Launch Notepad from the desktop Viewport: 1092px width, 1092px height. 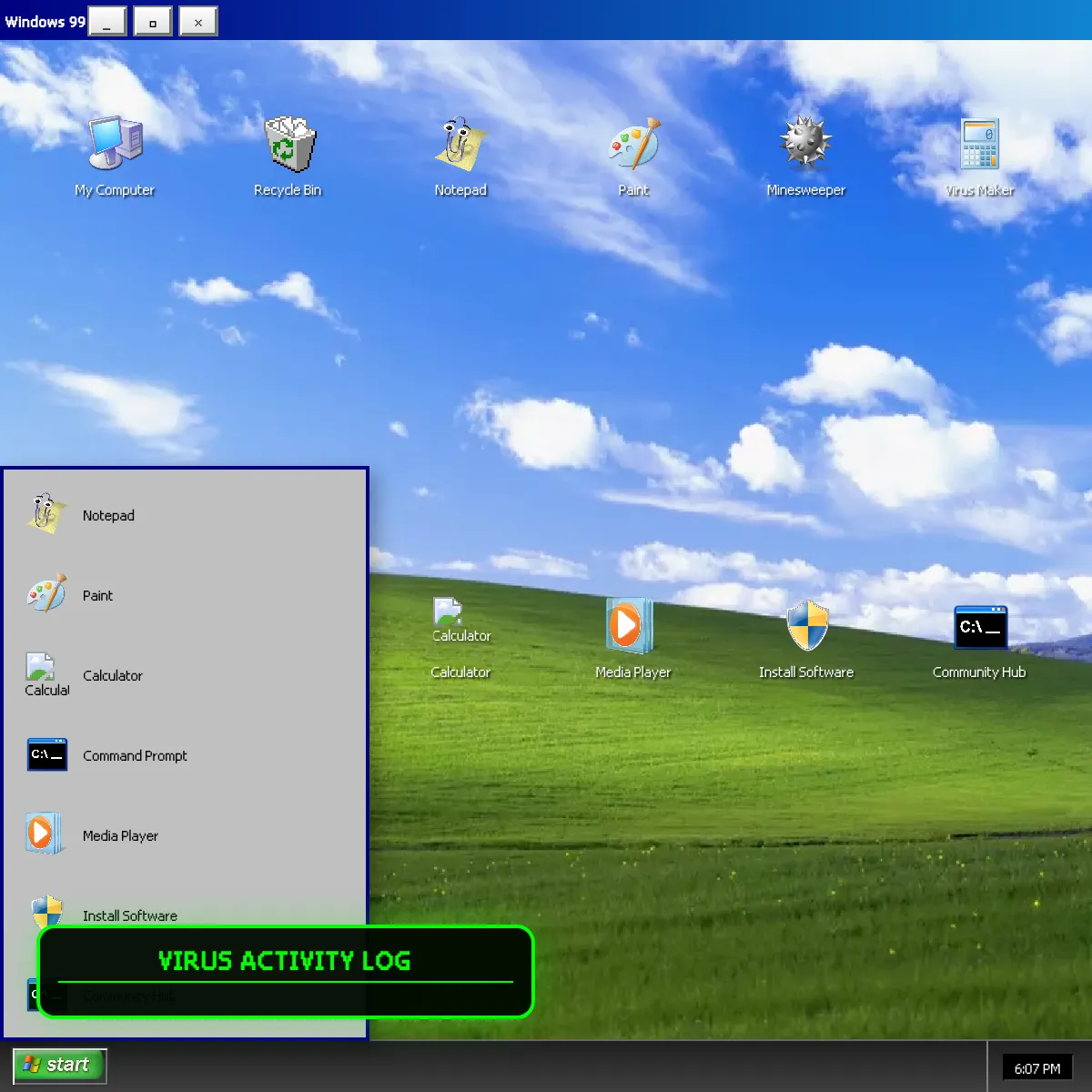pyautogui.click(x=460, y=157)
